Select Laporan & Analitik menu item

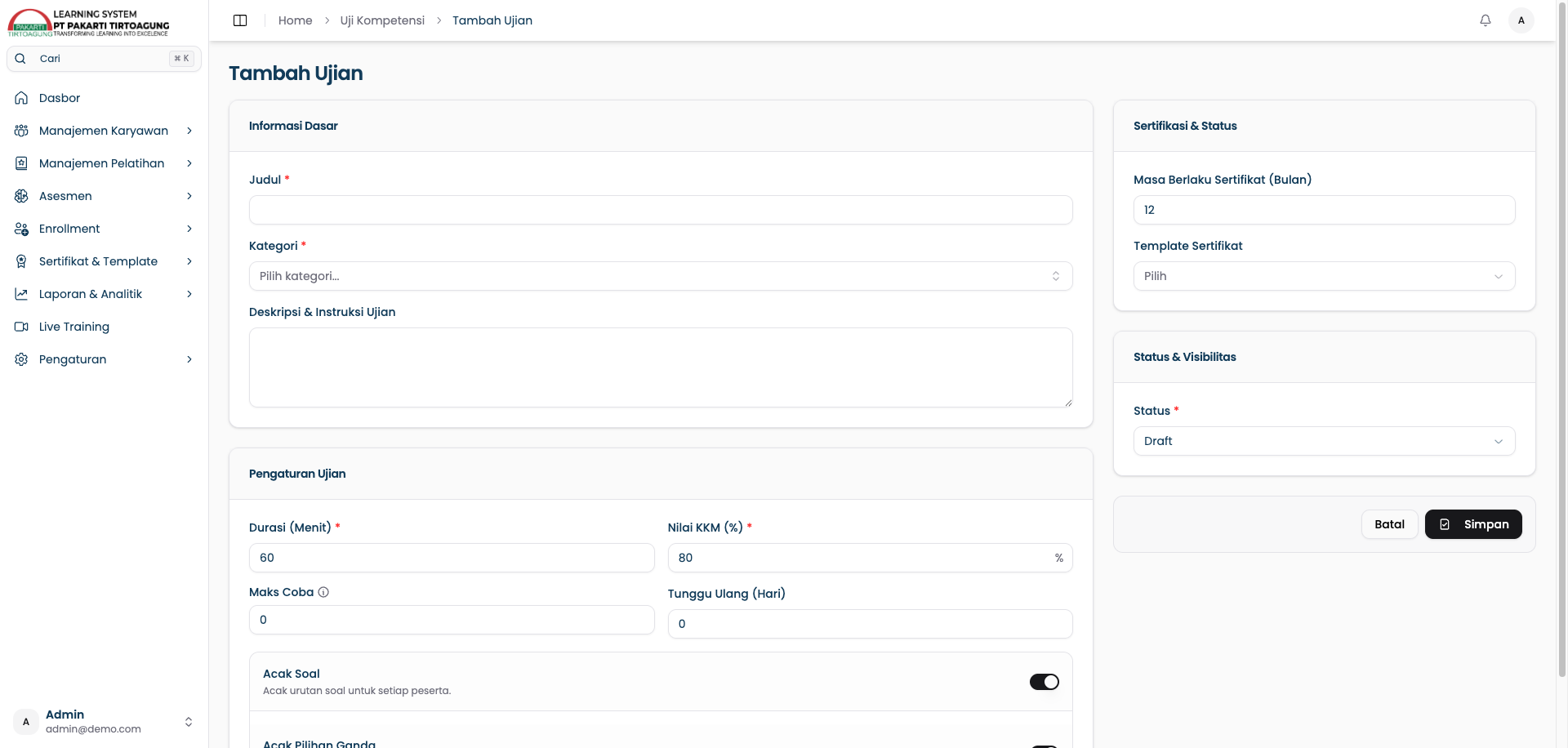pos(105,294)
